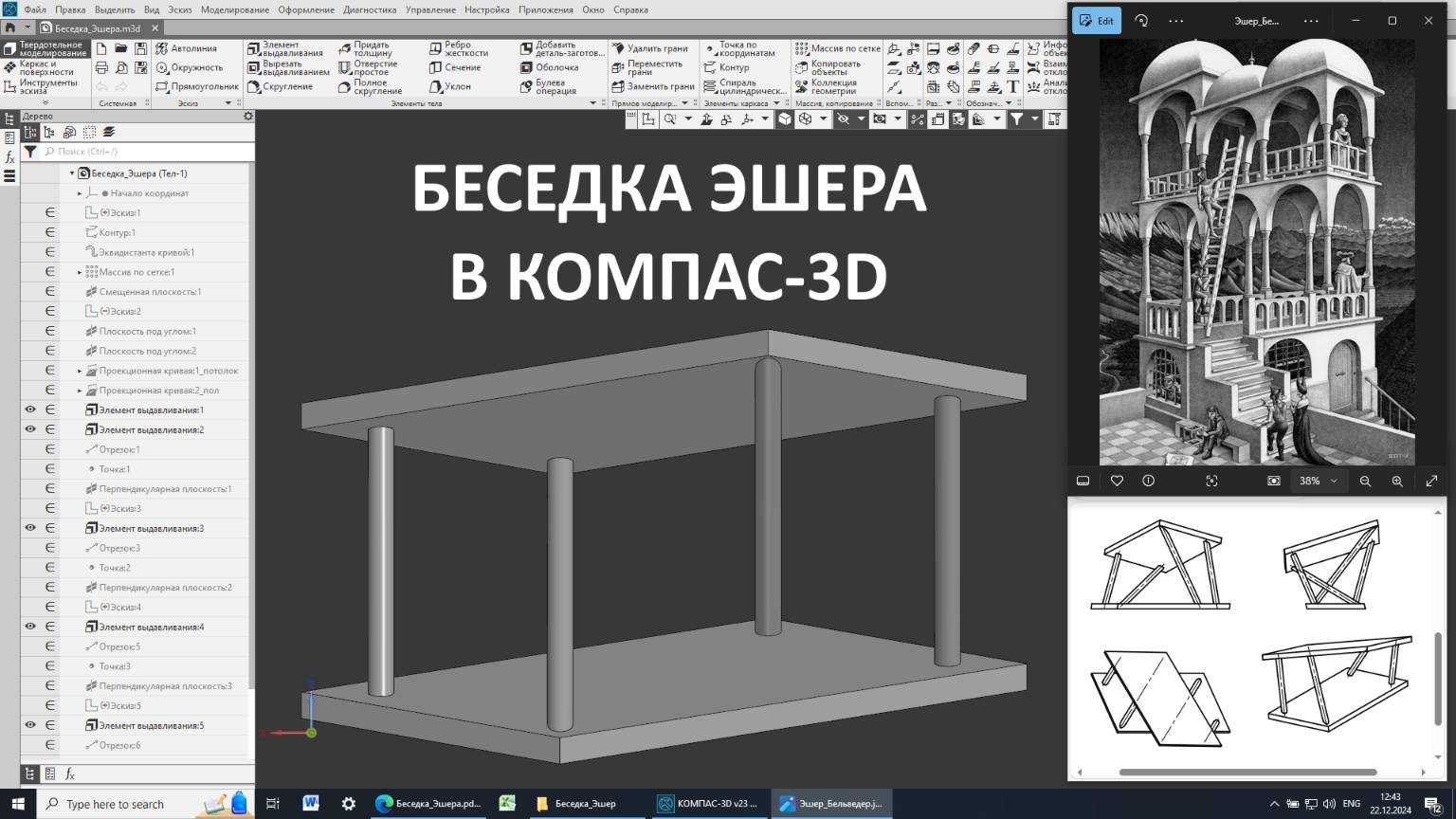
Task: Click the Edit button in Photos
Action: [x=1097, y=21]
